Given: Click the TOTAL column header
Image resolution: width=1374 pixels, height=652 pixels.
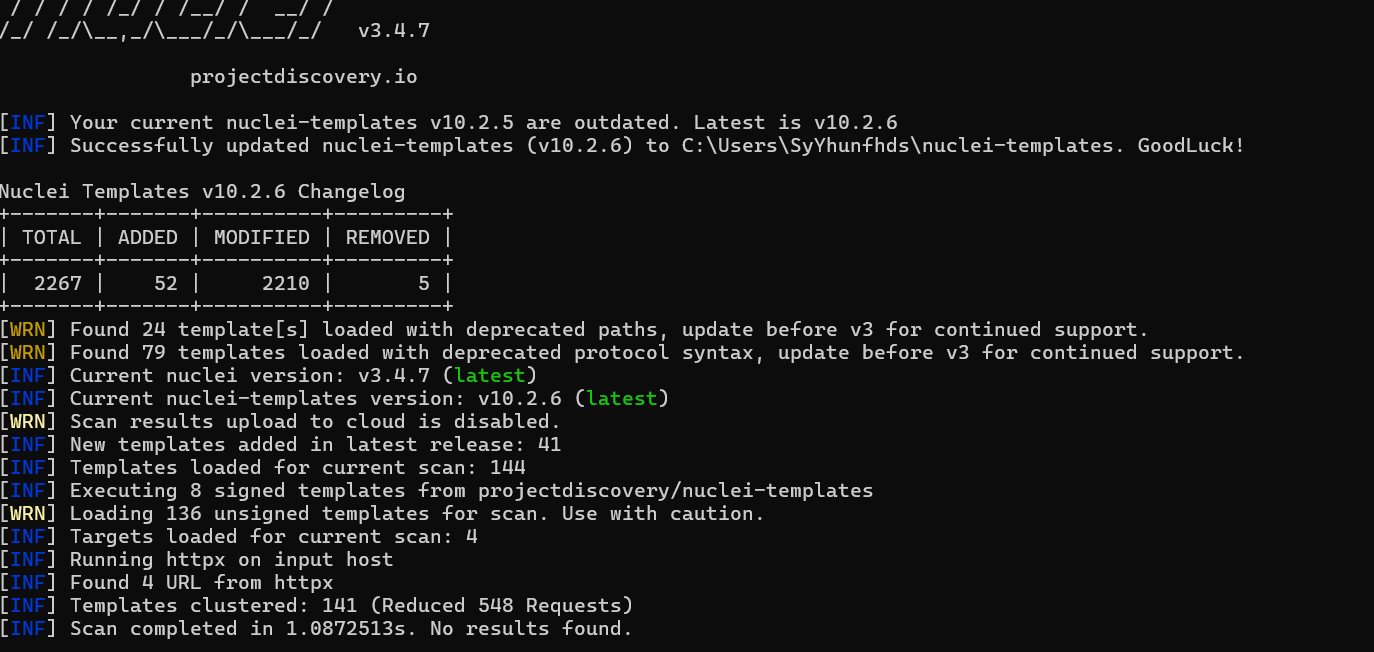Looking at the screenshot, I should (51, 237).
